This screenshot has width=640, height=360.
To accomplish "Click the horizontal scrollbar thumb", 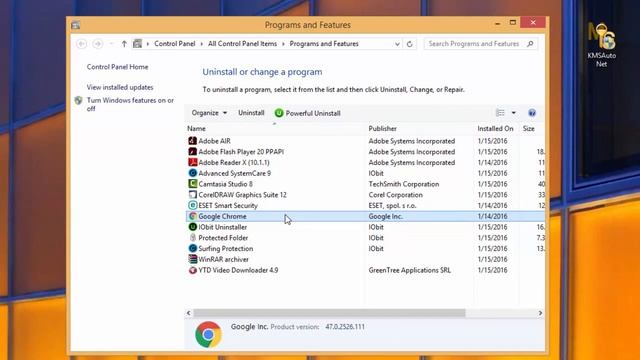I will click(329, 313).
